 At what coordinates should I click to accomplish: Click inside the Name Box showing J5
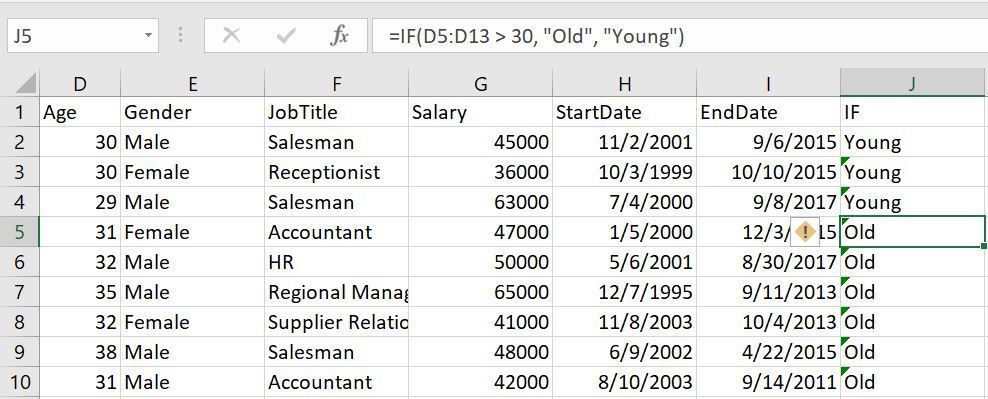click(74, 35)
